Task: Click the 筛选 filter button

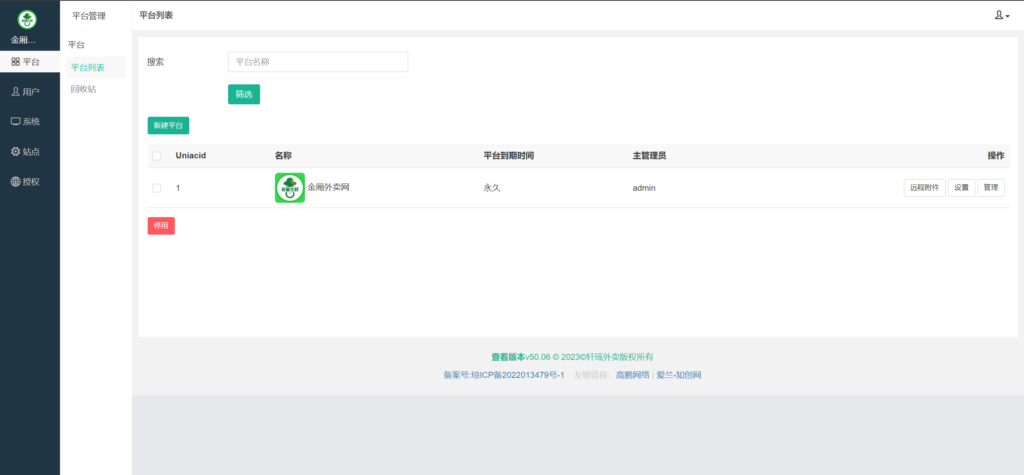Action: click(x=244, y=94)
